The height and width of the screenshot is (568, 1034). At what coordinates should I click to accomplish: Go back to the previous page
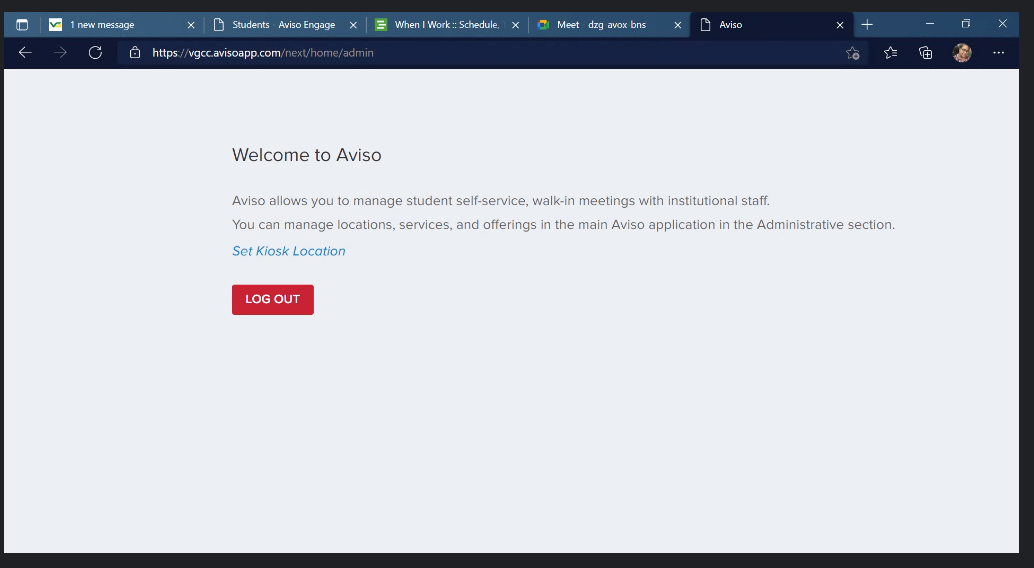pyautogui.click(x=25, y=53)
